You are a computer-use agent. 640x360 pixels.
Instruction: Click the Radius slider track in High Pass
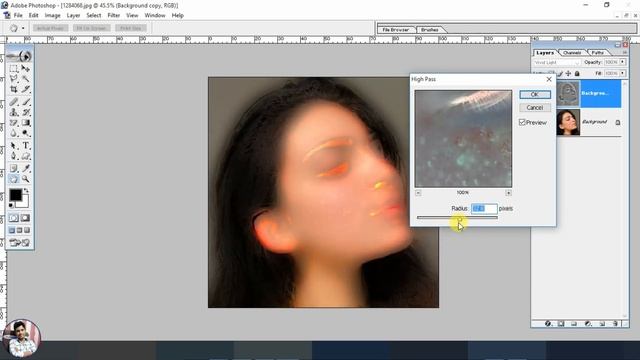coord(457,218)
